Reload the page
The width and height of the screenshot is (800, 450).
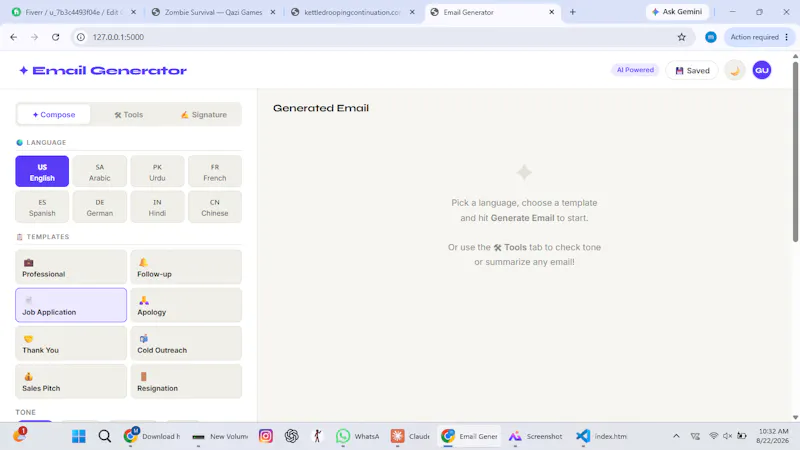click(56, 37)
